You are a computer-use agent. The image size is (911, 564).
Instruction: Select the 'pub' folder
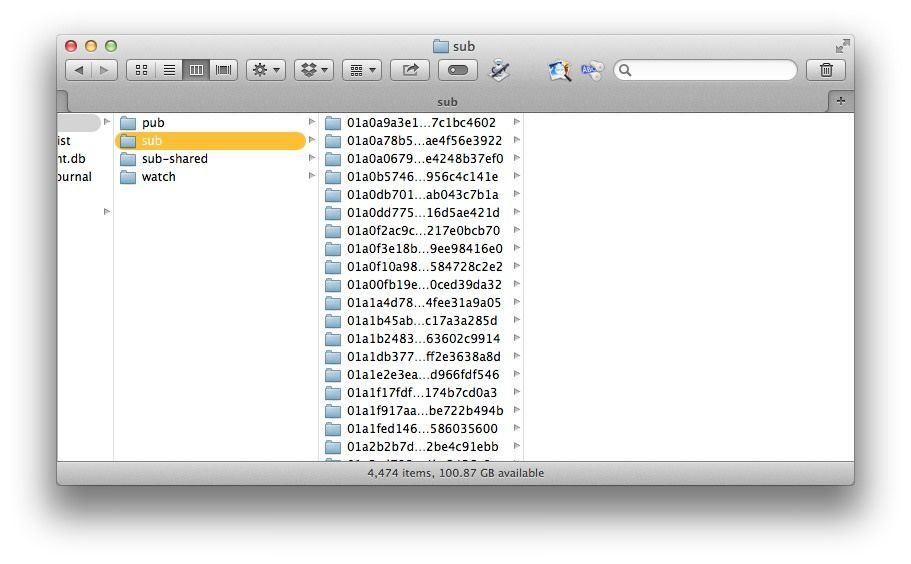coord(153,123)
